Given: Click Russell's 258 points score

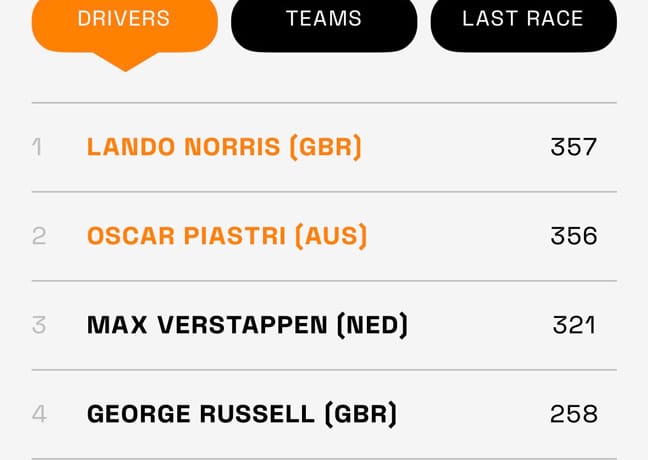Looking at the screenshot, I should coord(574,414).
